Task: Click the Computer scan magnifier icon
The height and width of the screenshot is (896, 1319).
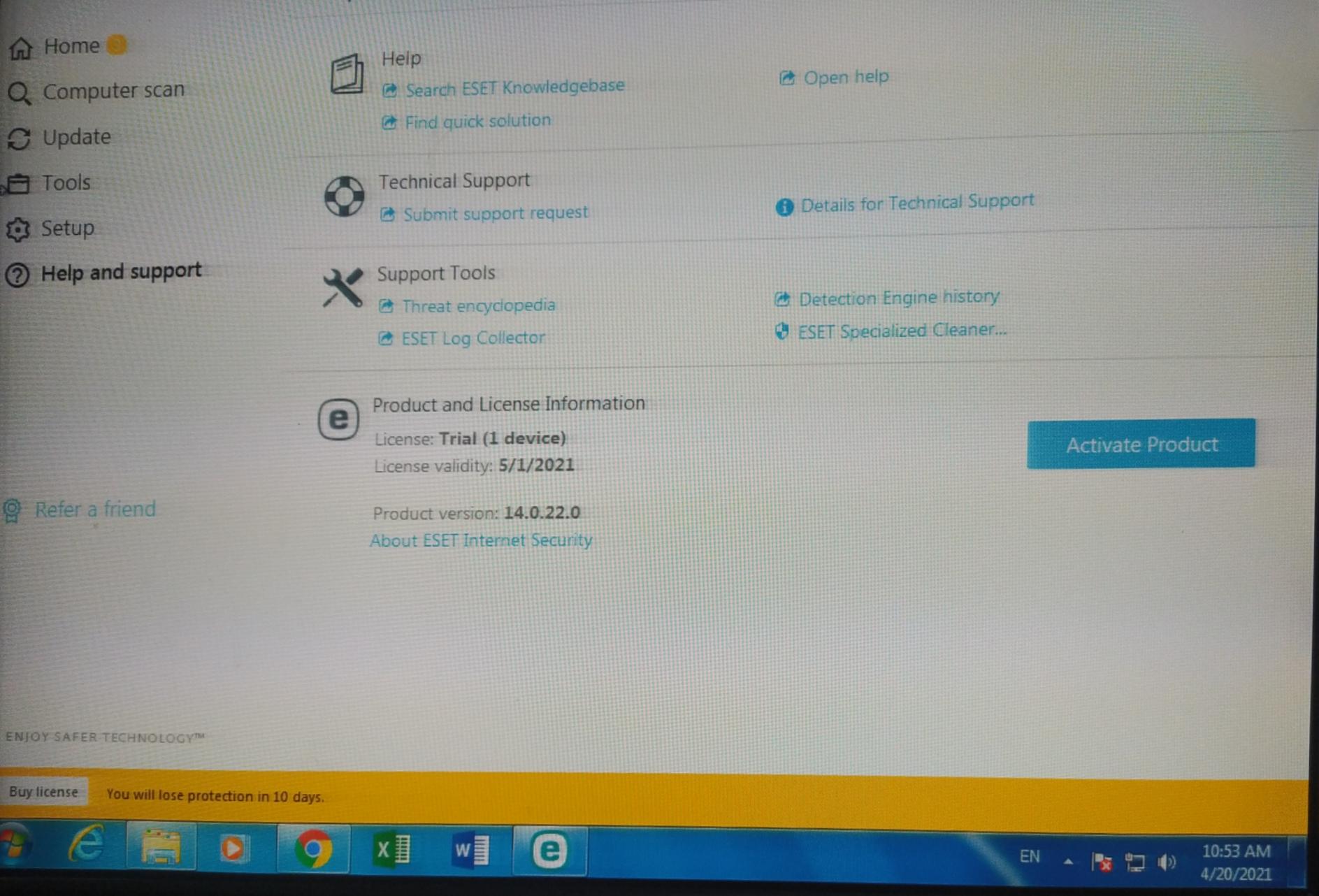Action: pyautogui.click(x=20, y=94)
